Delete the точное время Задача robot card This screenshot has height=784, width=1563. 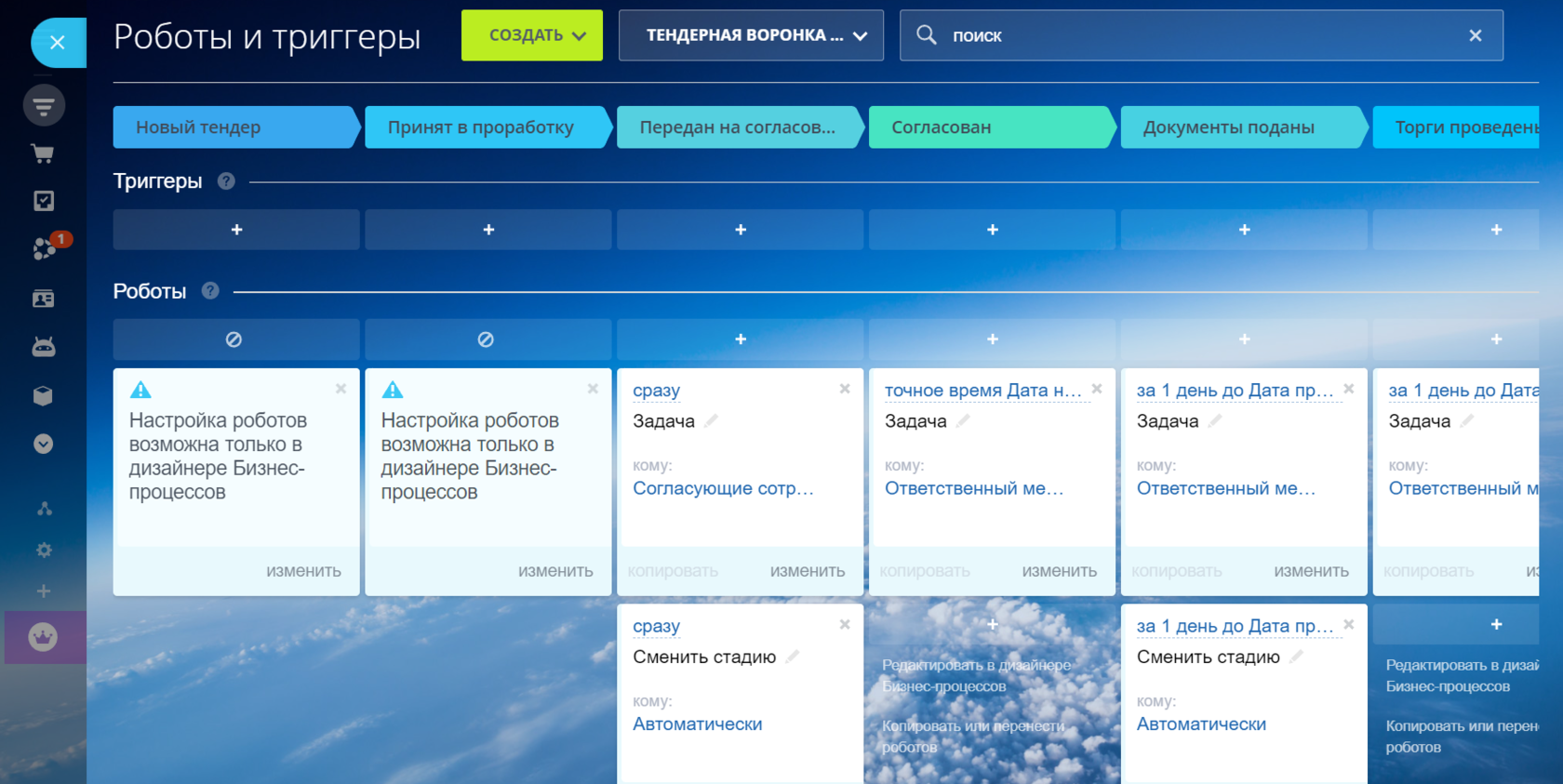pyautogui.click(x=1097, y=389)
